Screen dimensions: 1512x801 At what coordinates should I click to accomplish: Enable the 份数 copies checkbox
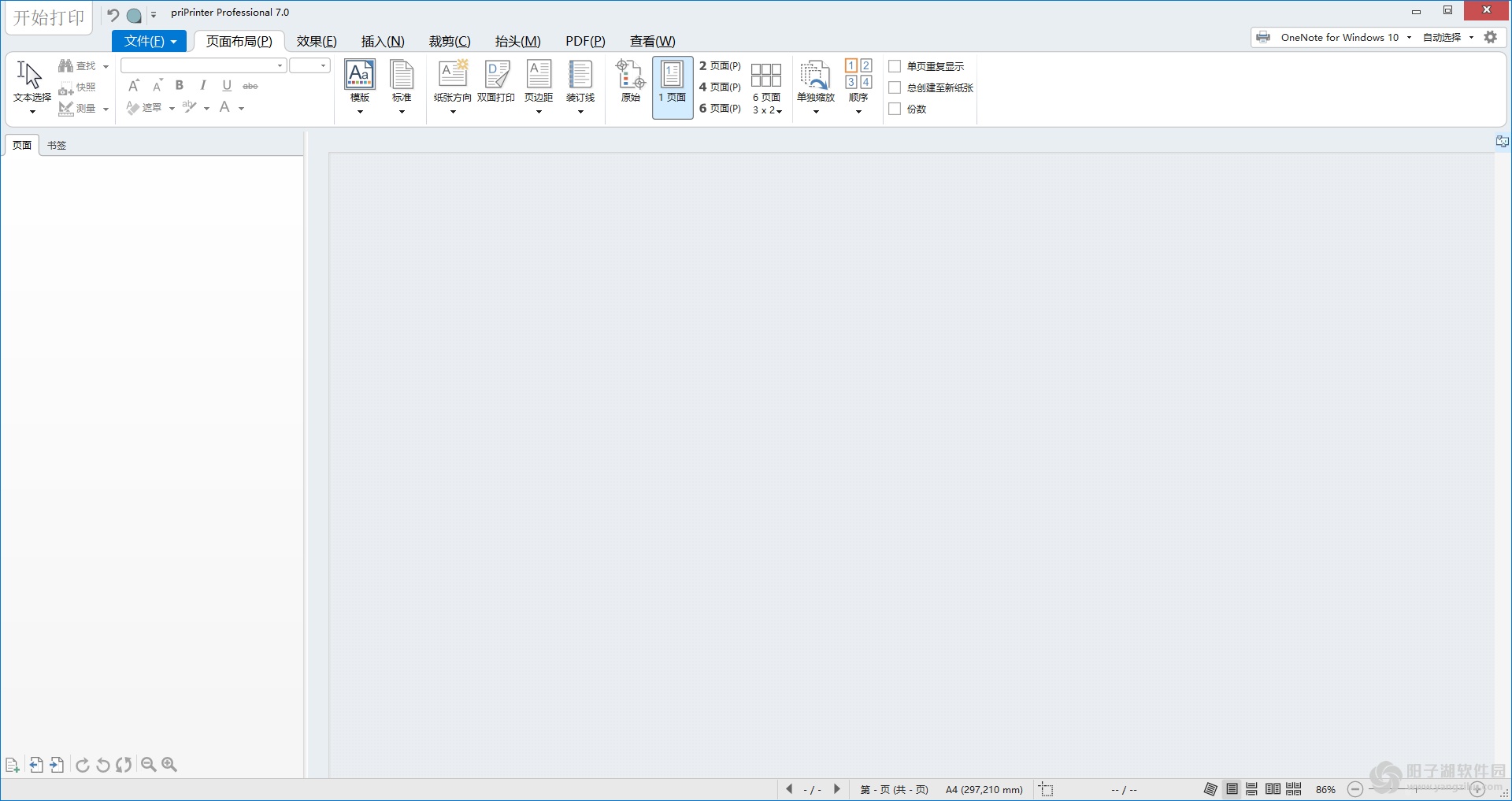[x=895, y=109]
